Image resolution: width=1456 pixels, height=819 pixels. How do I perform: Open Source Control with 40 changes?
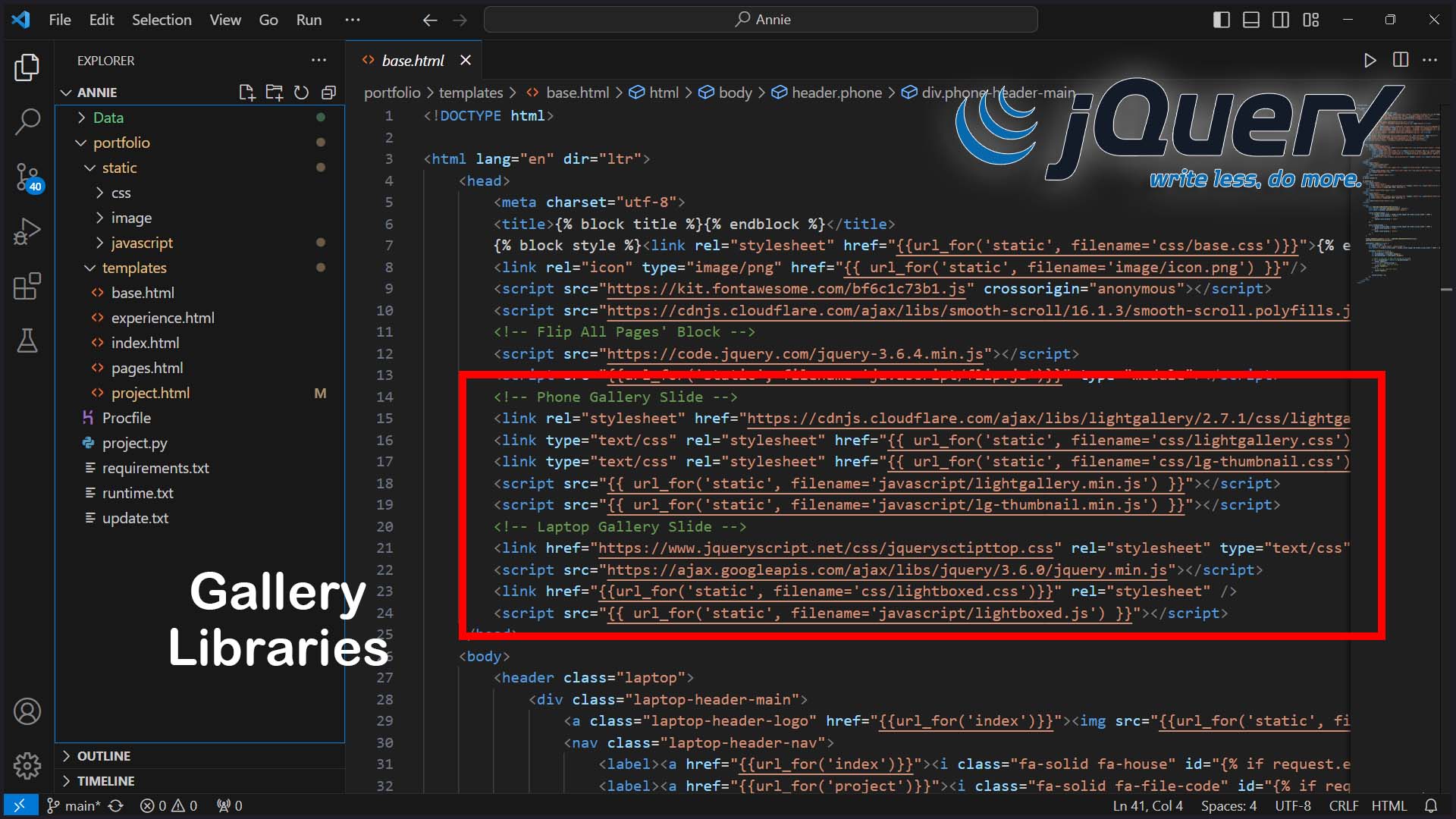click(x=27, y=177)
